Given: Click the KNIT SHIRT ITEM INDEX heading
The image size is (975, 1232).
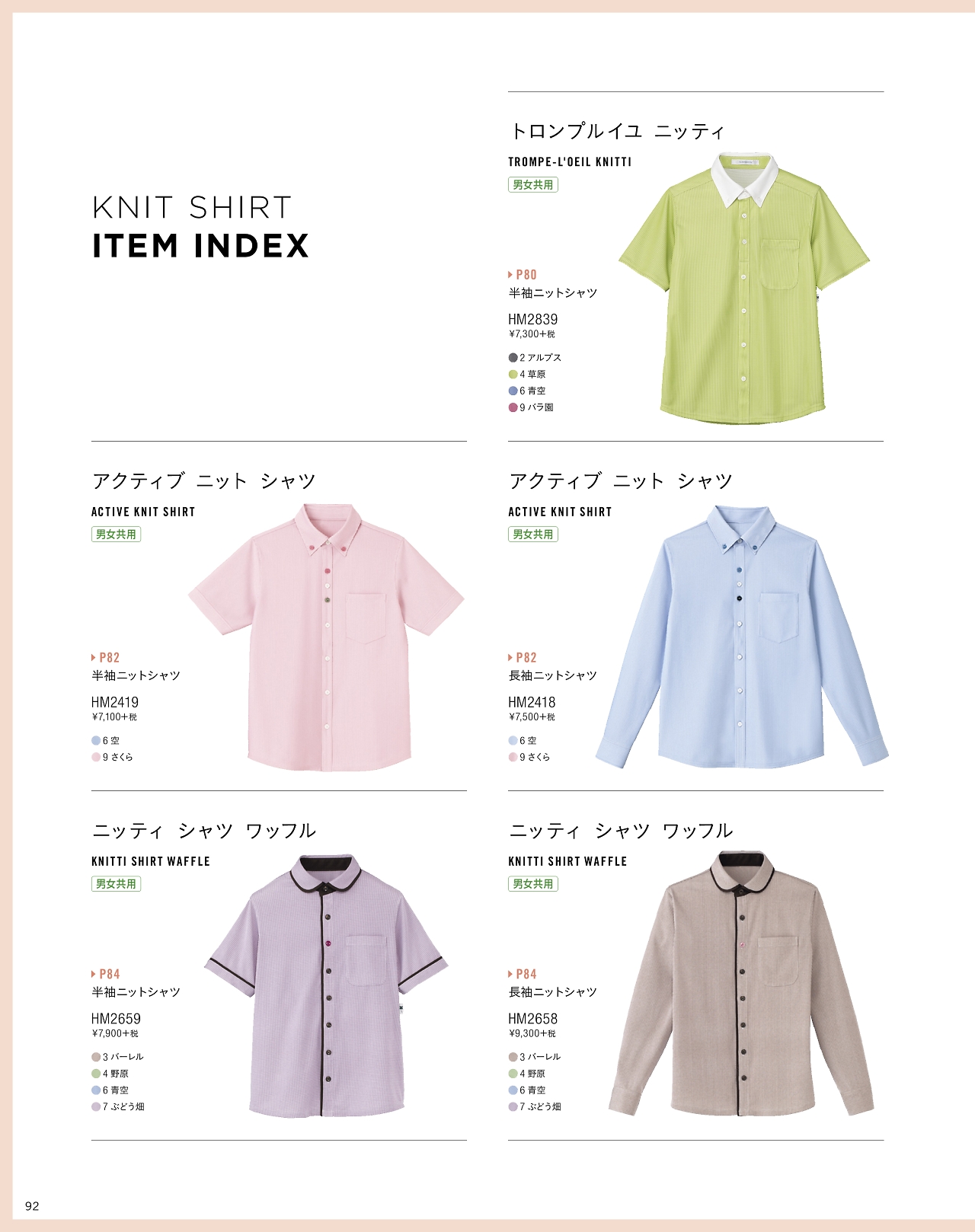Looking at the screenshot, I should tap(200, 227).
